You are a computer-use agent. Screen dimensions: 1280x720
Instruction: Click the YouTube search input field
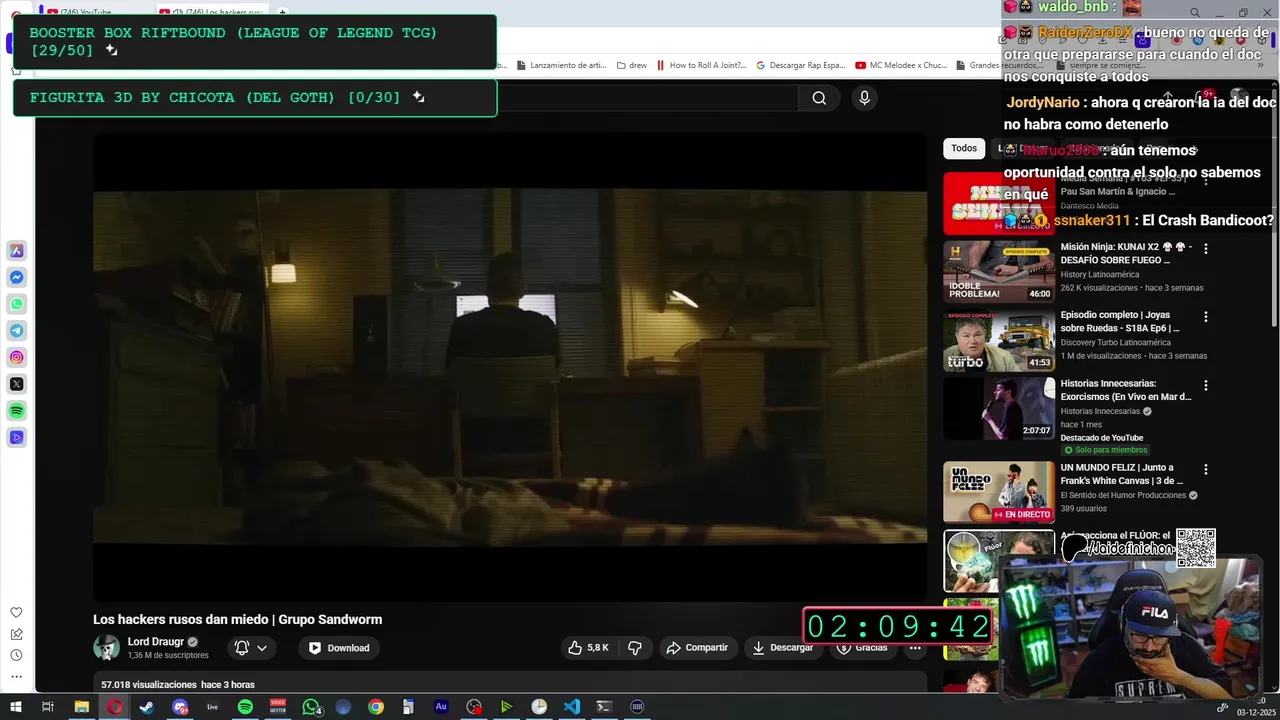(x=648, y=98)
